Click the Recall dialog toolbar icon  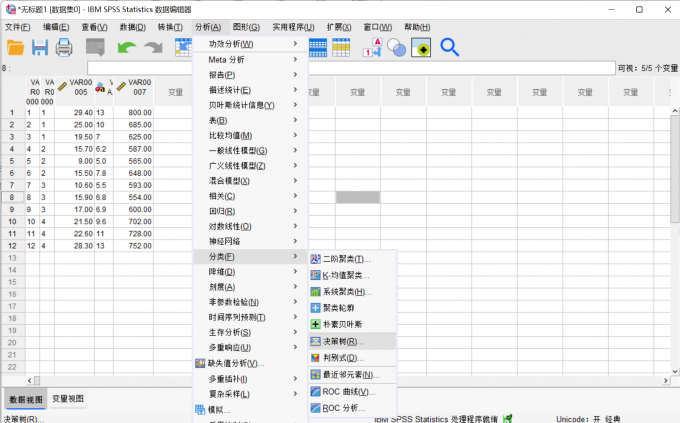(x=95, y=47)
